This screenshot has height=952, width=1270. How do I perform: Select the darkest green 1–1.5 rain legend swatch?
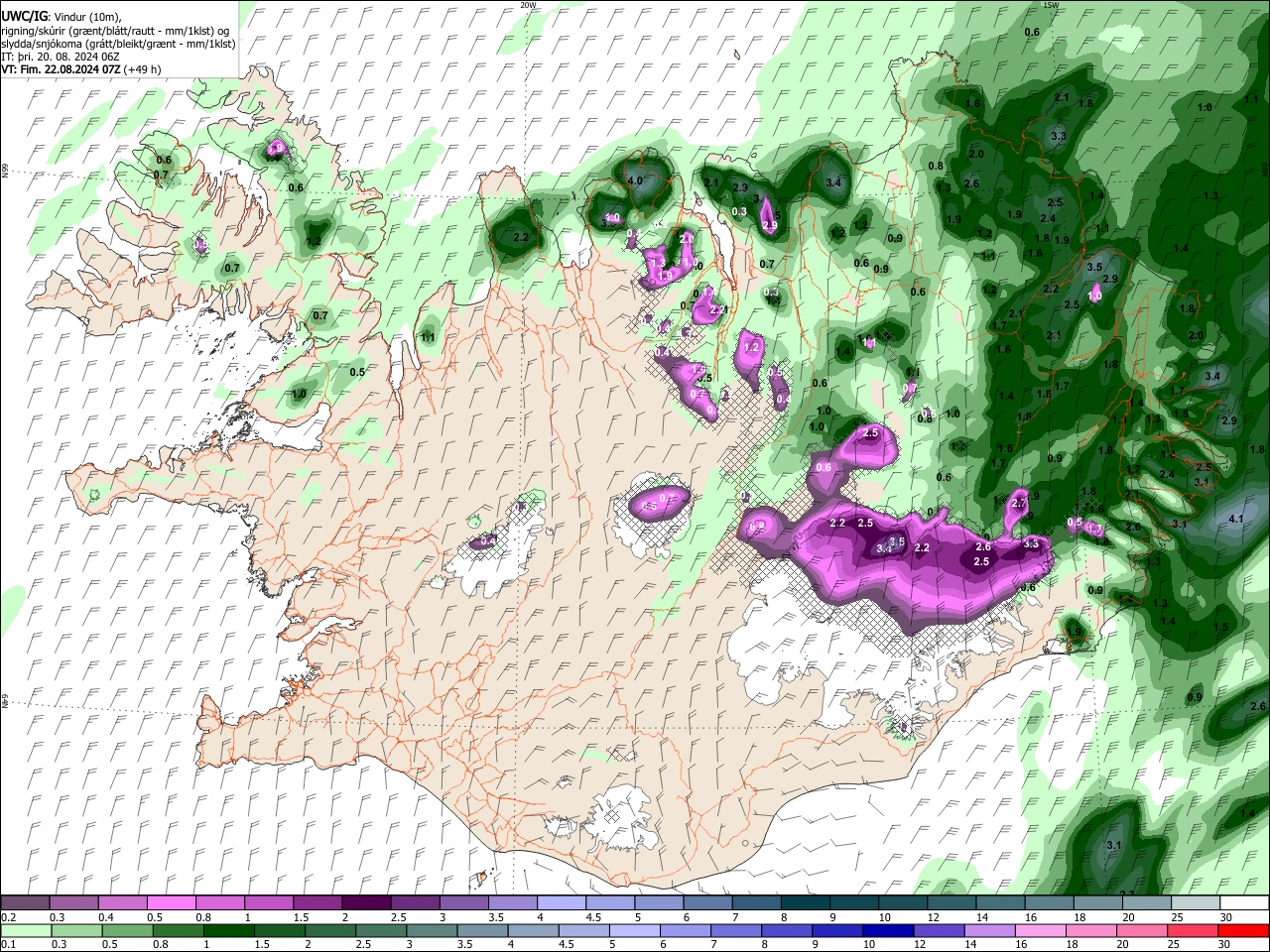coord(229,930)
